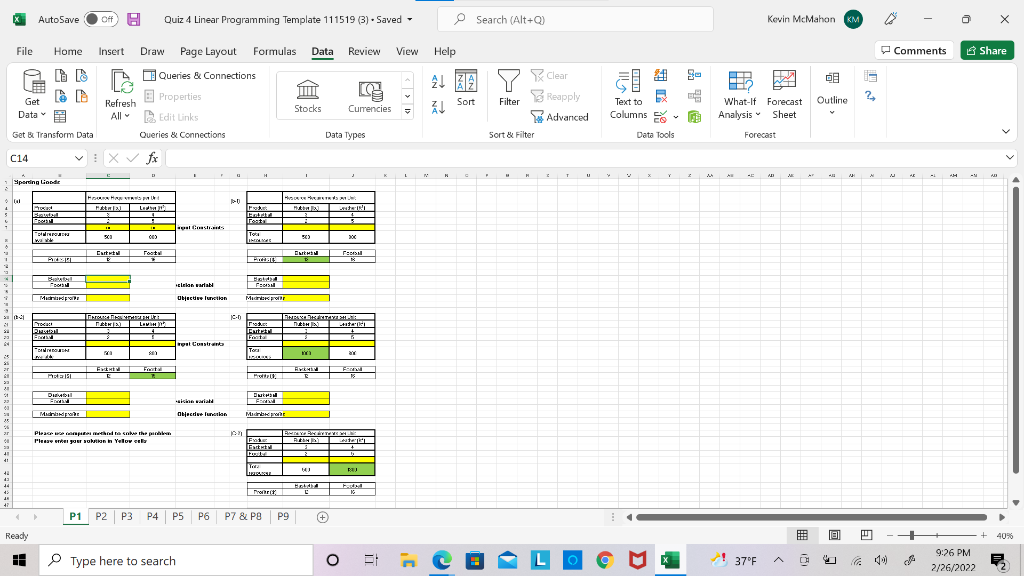The image size is (1024, 576).
Task: Open Data Validation dropdown arrow
Action: point(676,118)
